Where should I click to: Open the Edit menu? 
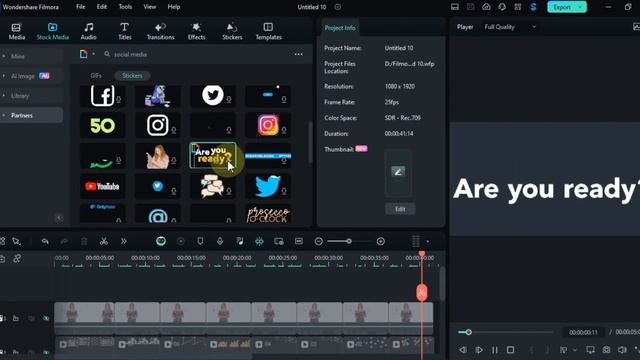click(102, 7)
